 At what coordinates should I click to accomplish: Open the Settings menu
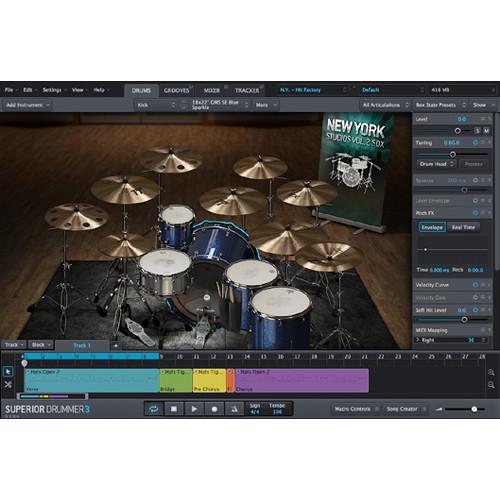(54, 90)
